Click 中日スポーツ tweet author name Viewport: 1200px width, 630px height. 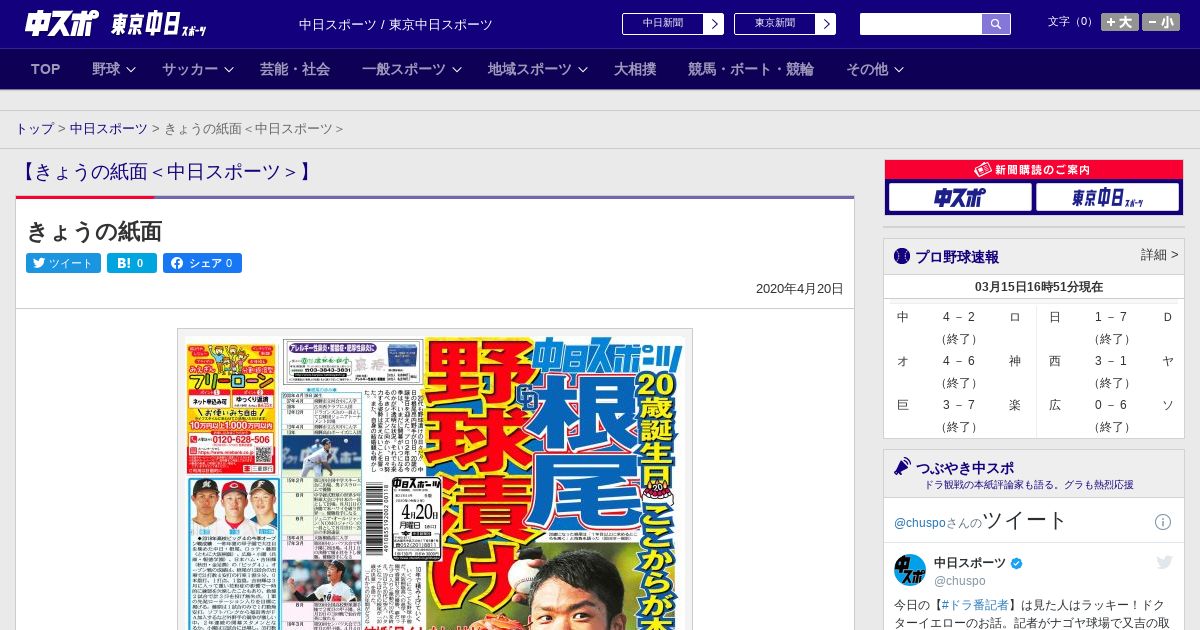[970, 563]
